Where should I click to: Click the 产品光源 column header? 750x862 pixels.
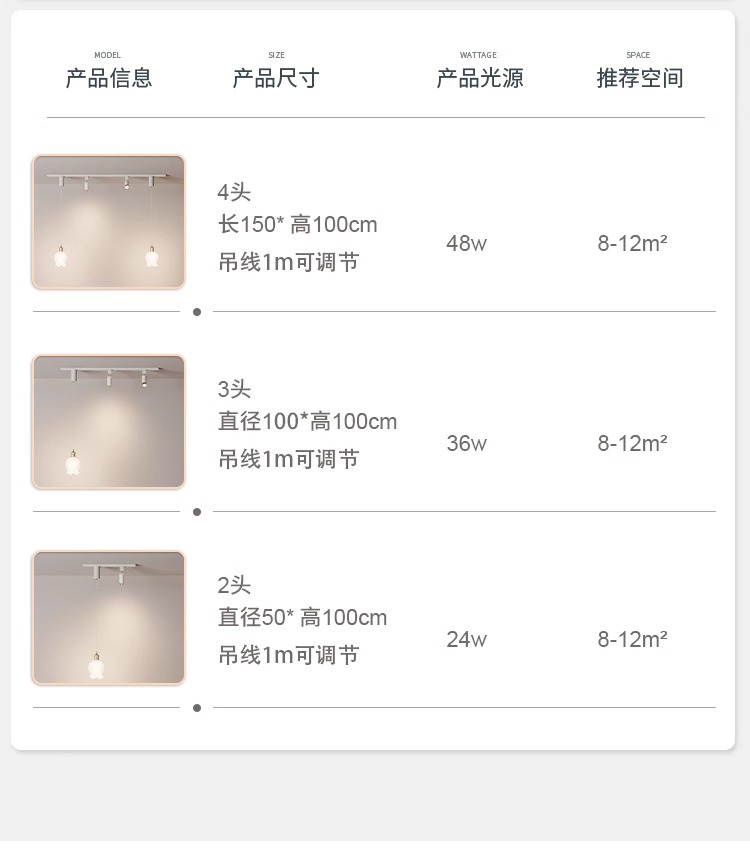[x=479, y=78]
